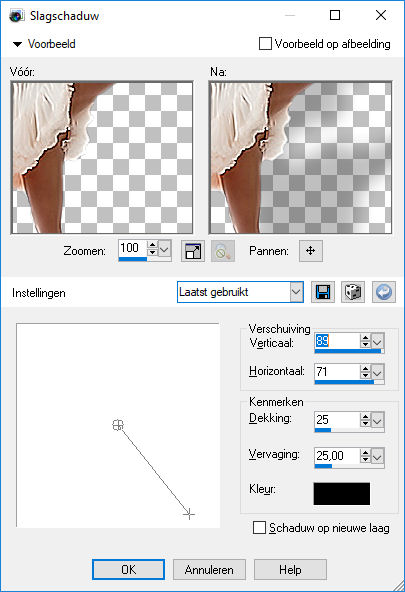Screen dimensions: 405x592
Task: Click the Horizontaal value field
Action: click(337, 372)
